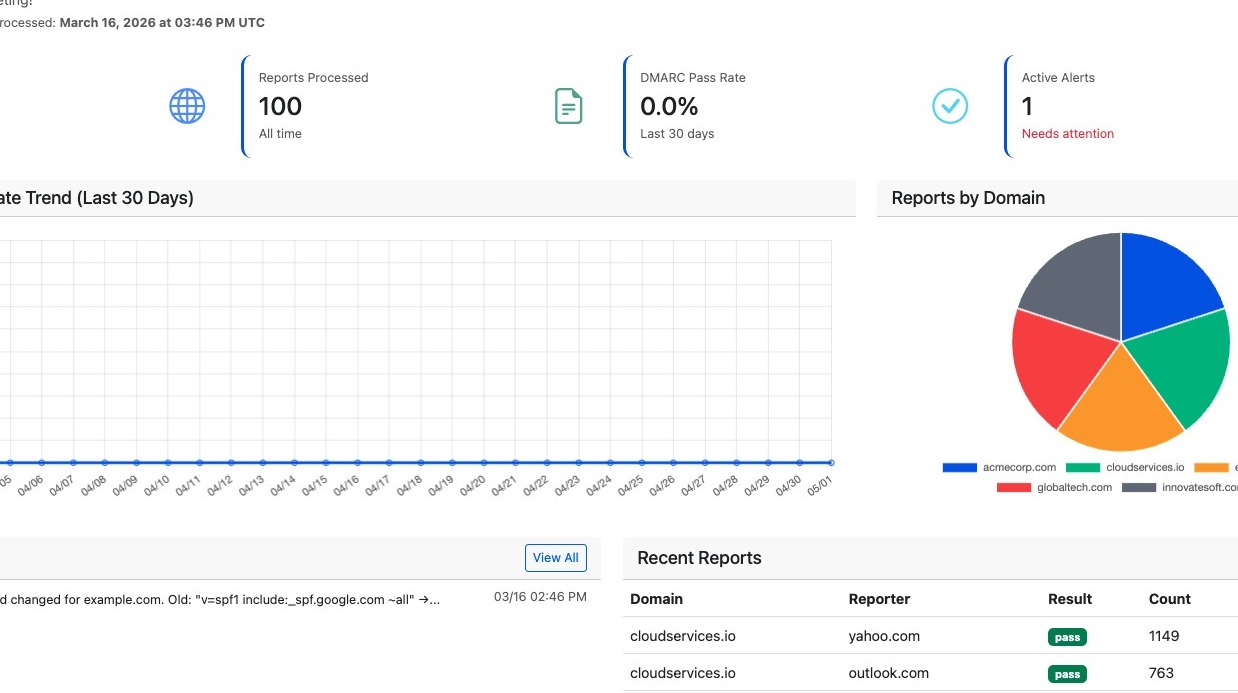The height and width of the screenshot is (693, 1238).
Task: Open the View All alerts button
Action: (555, 558)
